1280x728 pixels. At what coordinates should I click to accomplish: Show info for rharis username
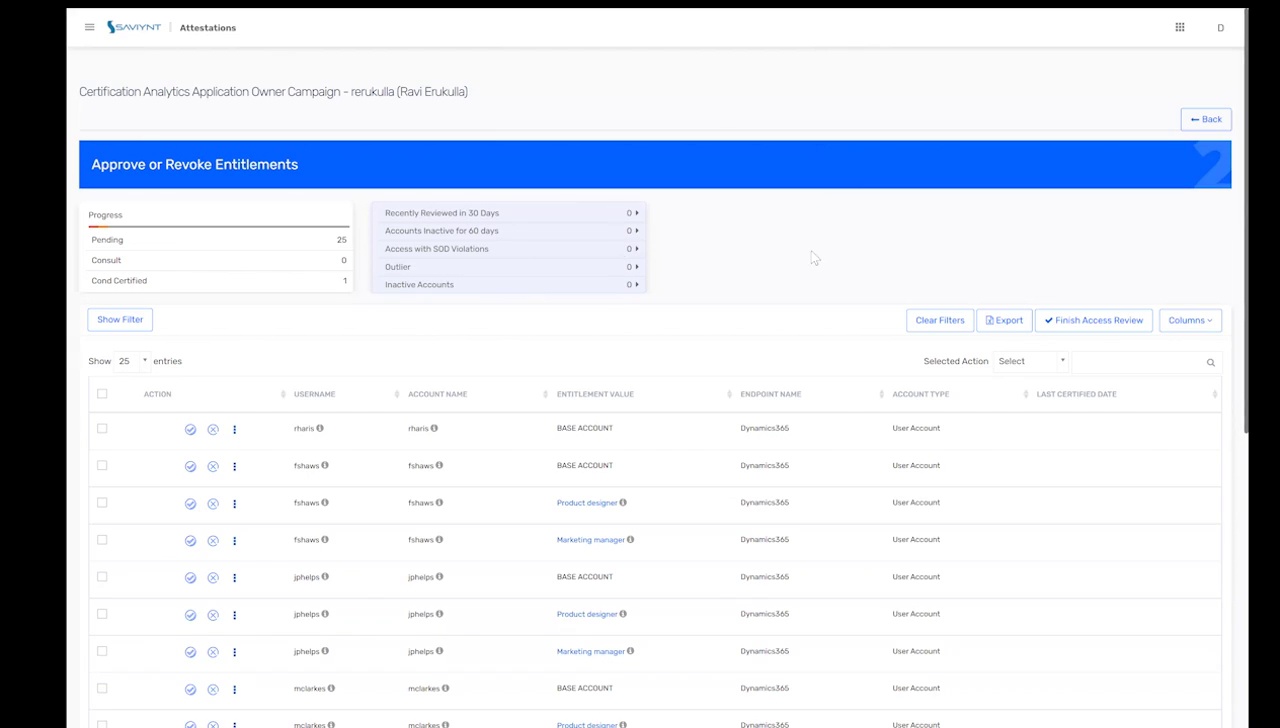pyautogui.click(x=320, y=428)
